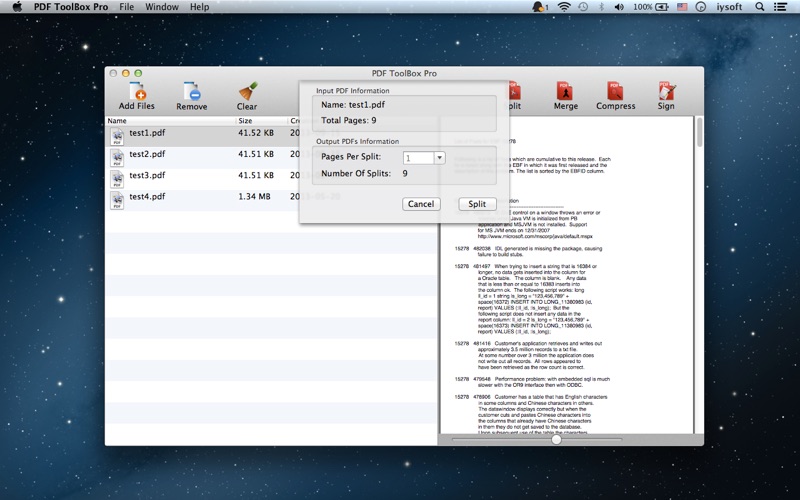Click the Cancel button in split dialog
Screen dimensions: 800x500
click(x=421, y=204)
